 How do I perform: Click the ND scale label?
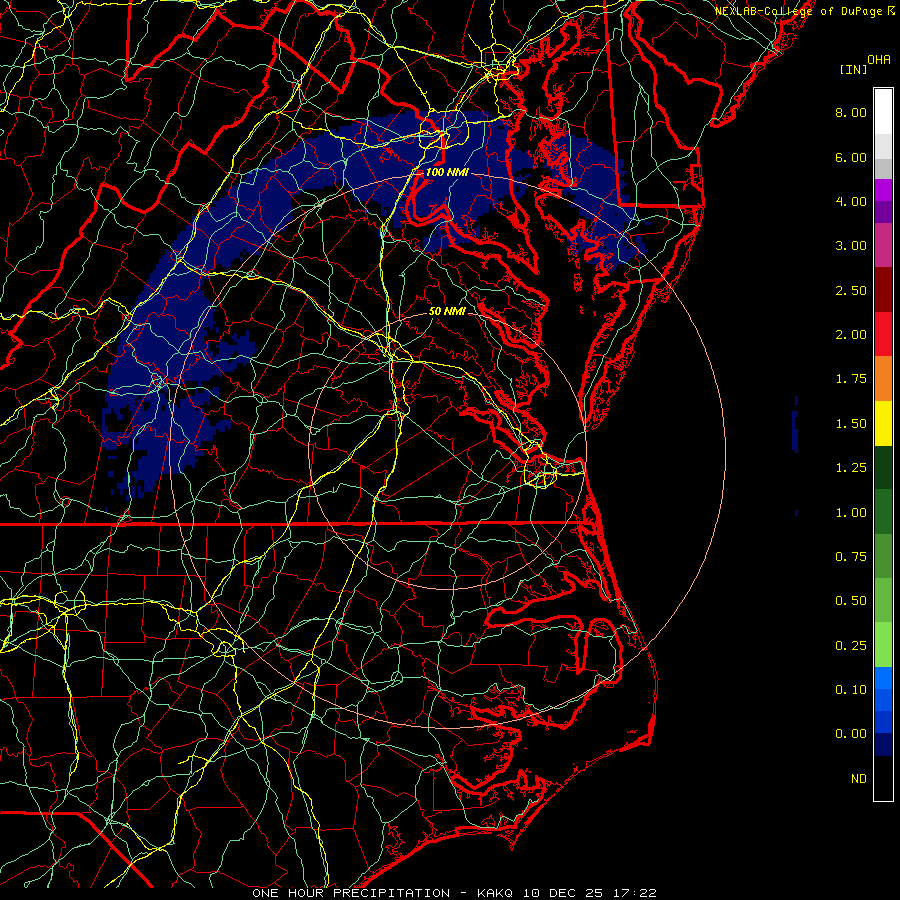859,779
